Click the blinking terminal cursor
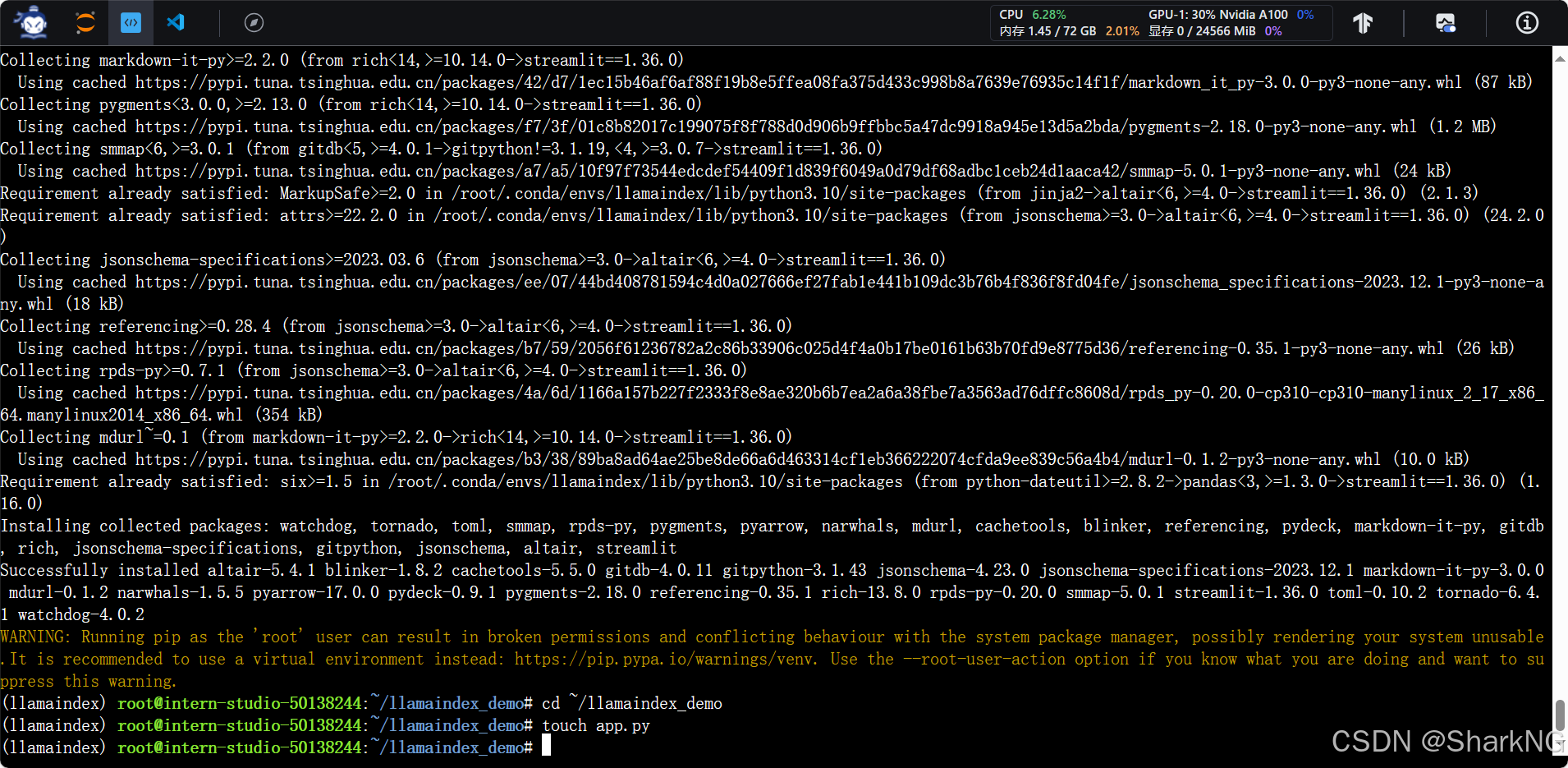1568x768 pixels. [545, 746]
